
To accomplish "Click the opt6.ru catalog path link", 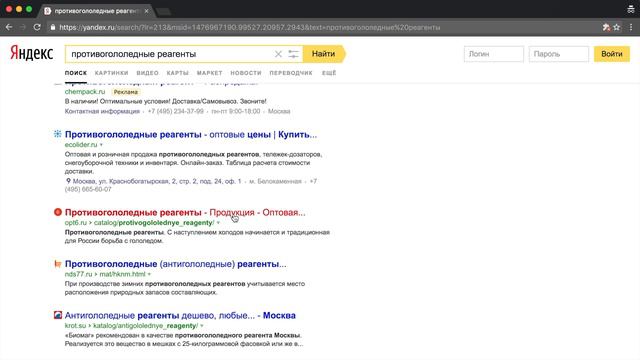I will click(x=140, y=223).
